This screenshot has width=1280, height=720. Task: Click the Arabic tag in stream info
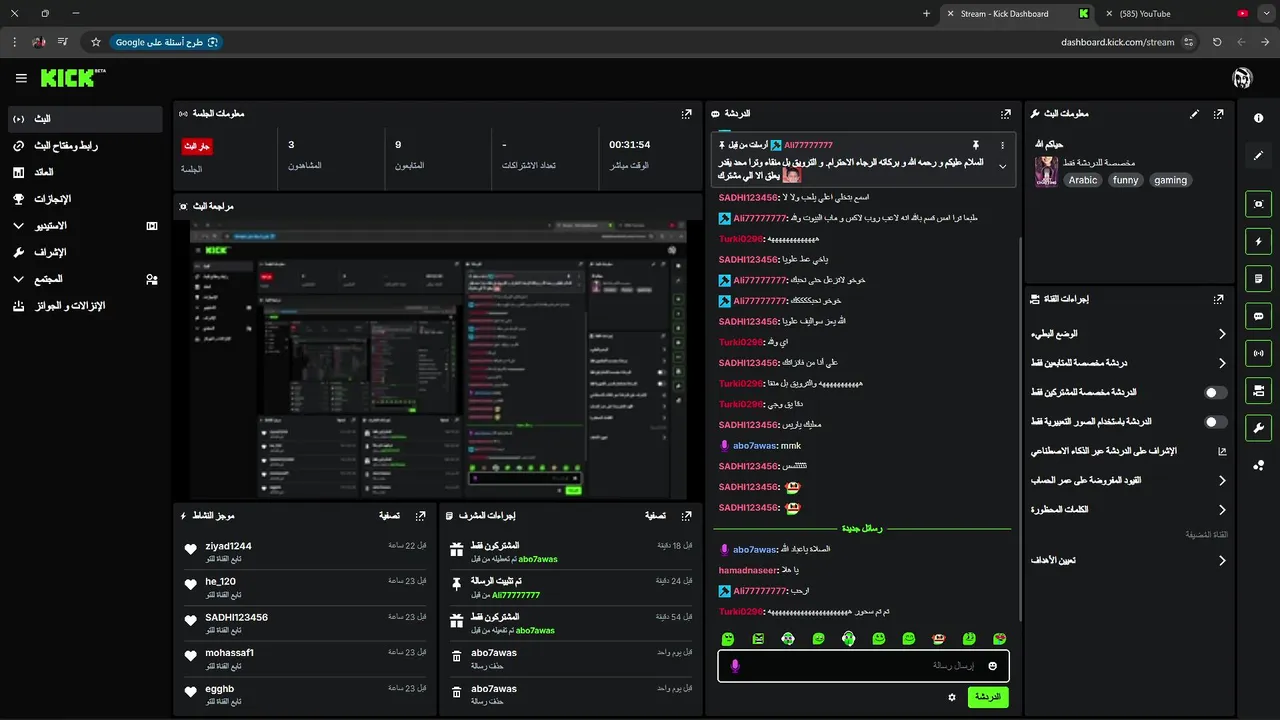(x=1083, y=180)
